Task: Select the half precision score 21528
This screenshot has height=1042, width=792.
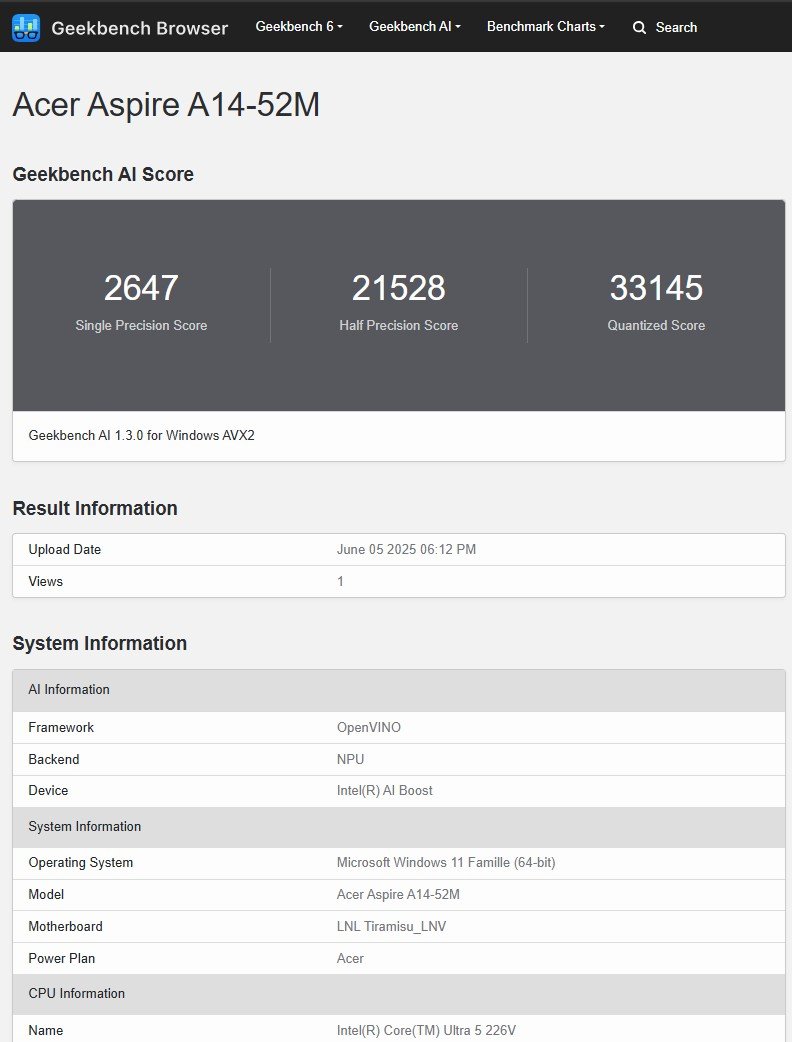Action: click(x=399, y=288)
